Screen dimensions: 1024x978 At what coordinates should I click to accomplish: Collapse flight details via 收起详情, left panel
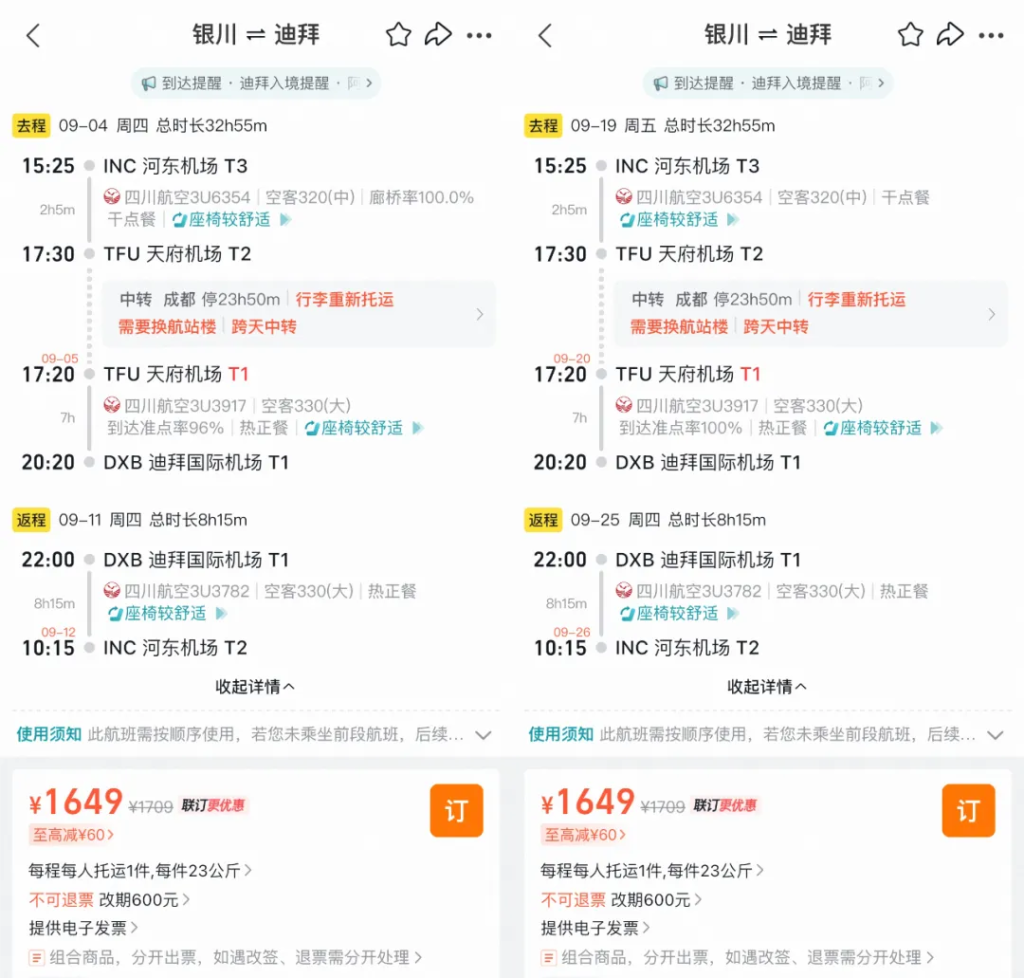point(255,687)
